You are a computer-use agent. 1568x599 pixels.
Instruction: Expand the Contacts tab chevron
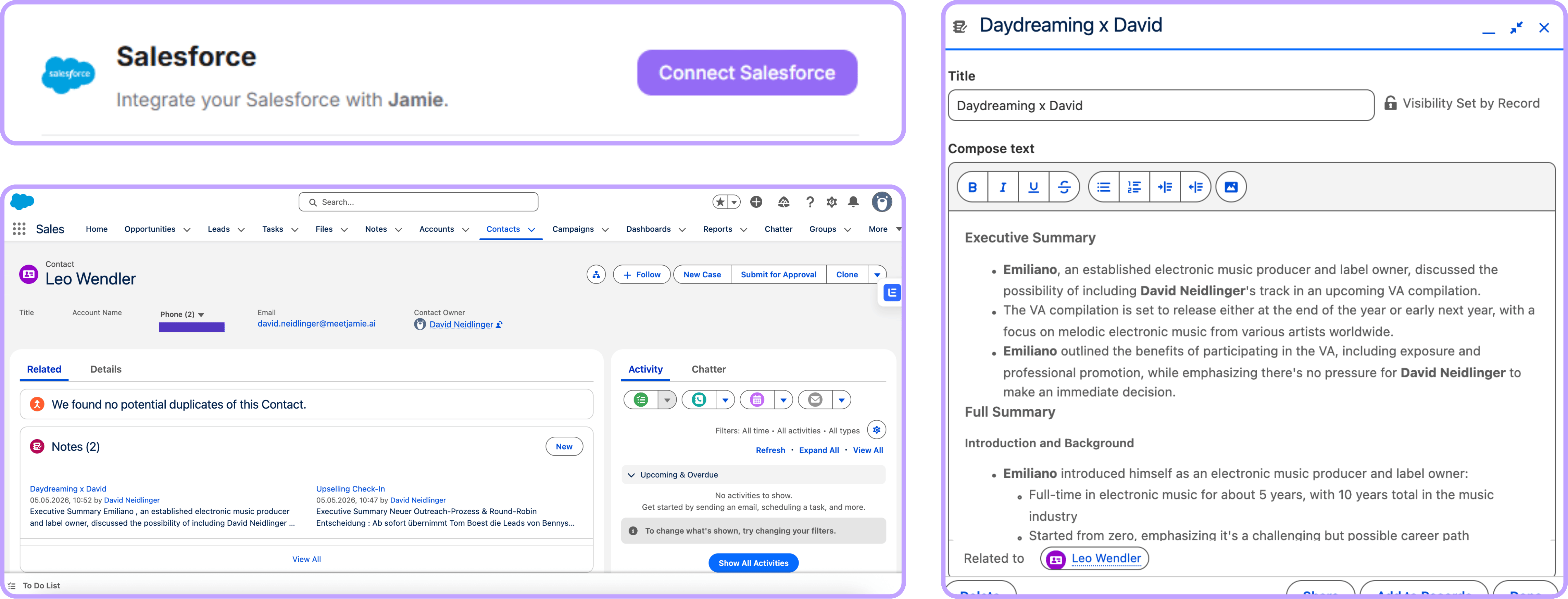tap(531, 230)
